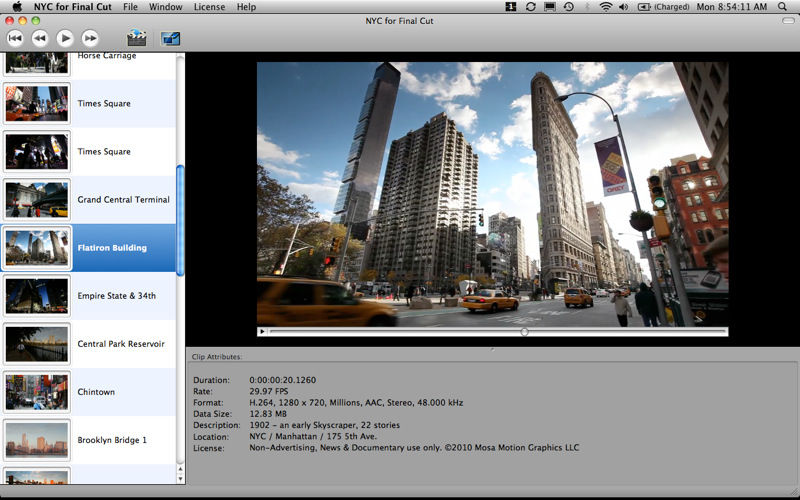Click the display menu bar icon
This screenshot has width=800, height=500.
(549, 7)
